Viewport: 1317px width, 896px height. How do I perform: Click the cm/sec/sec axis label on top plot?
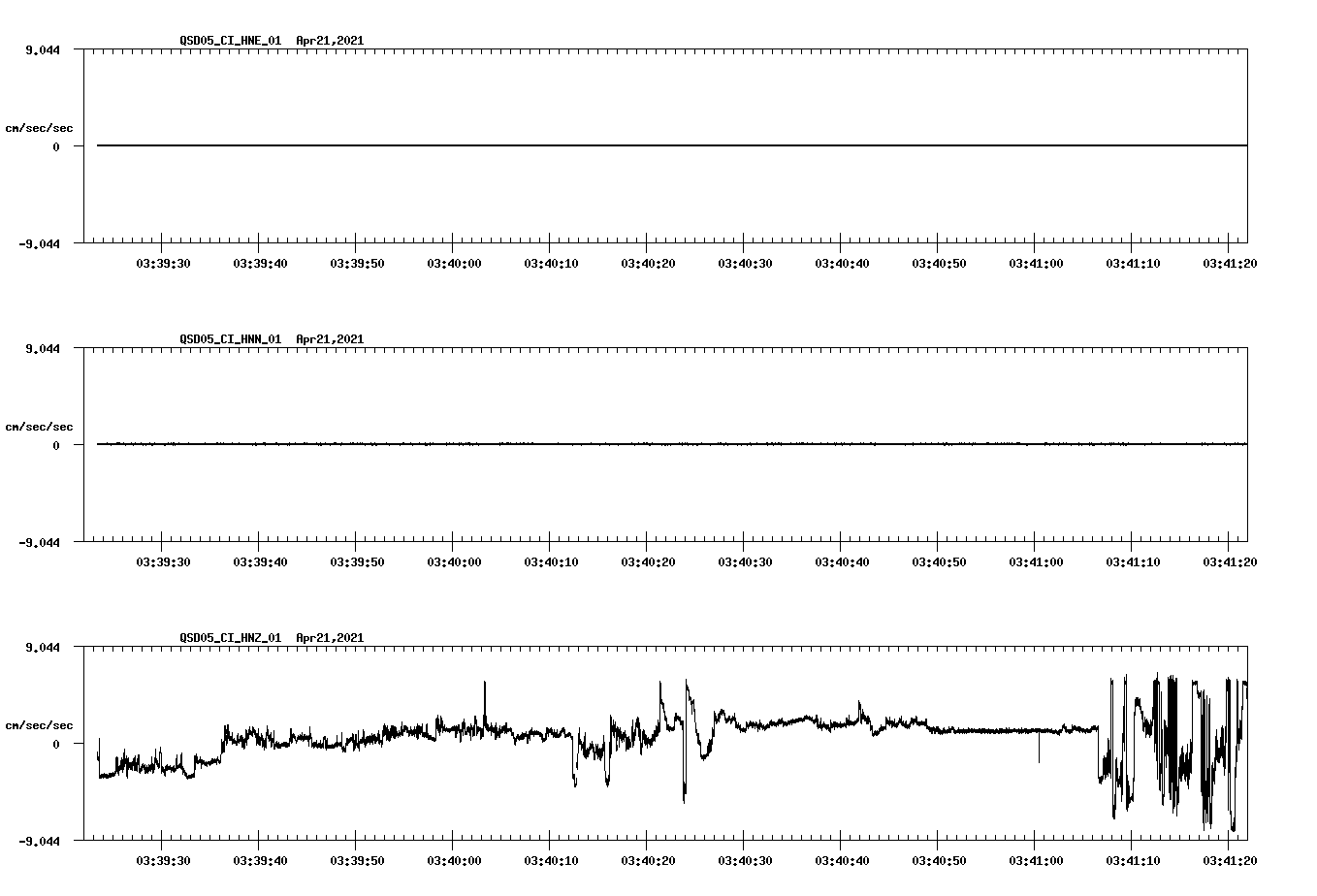pyautogui.click(x=40, y=126)
